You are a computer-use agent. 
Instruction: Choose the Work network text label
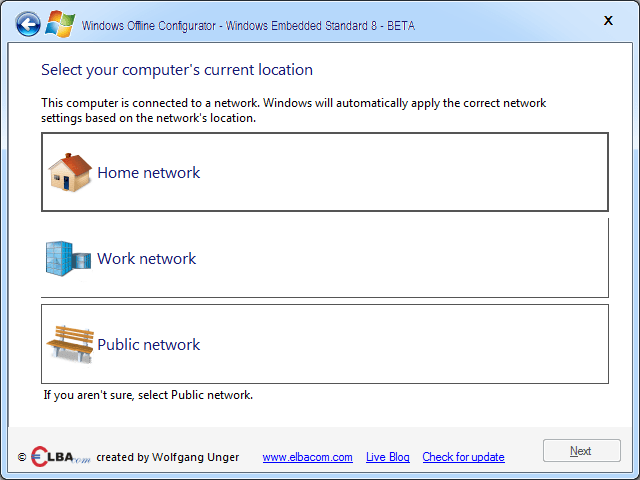click(x=147, y=259)
